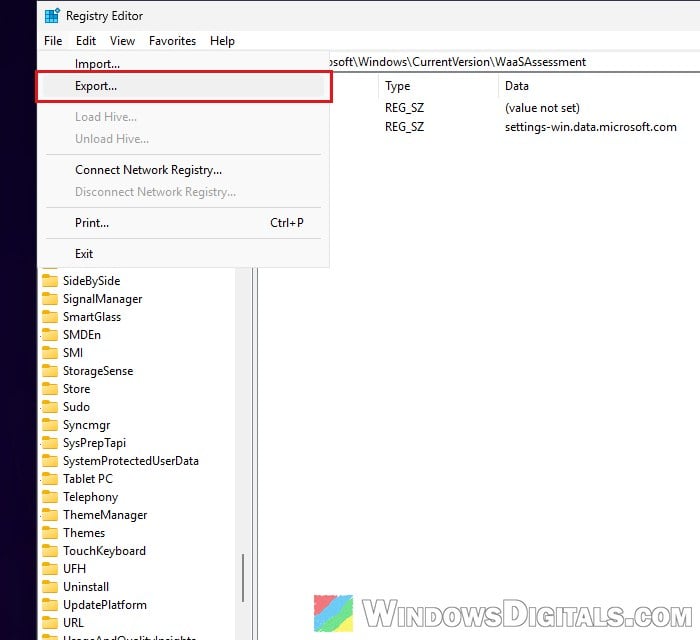Select the settings-win.data.microsoft.com value

tap(590, 127)
